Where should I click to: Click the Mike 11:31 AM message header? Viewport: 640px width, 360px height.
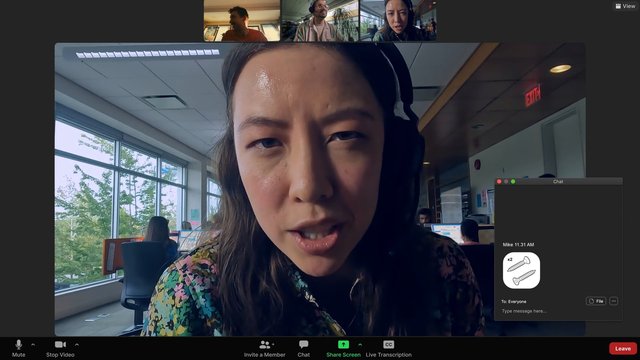(x=518, y=244)
